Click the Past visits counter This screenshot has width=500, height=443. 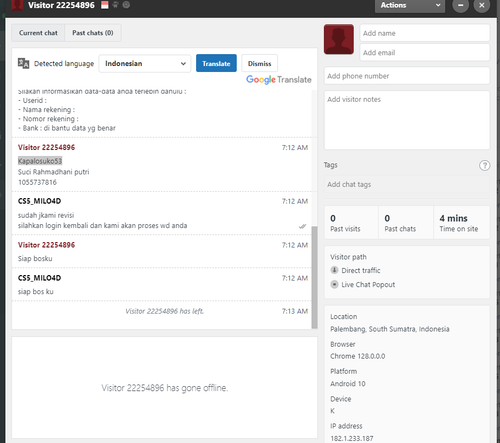tap(351, 222)
